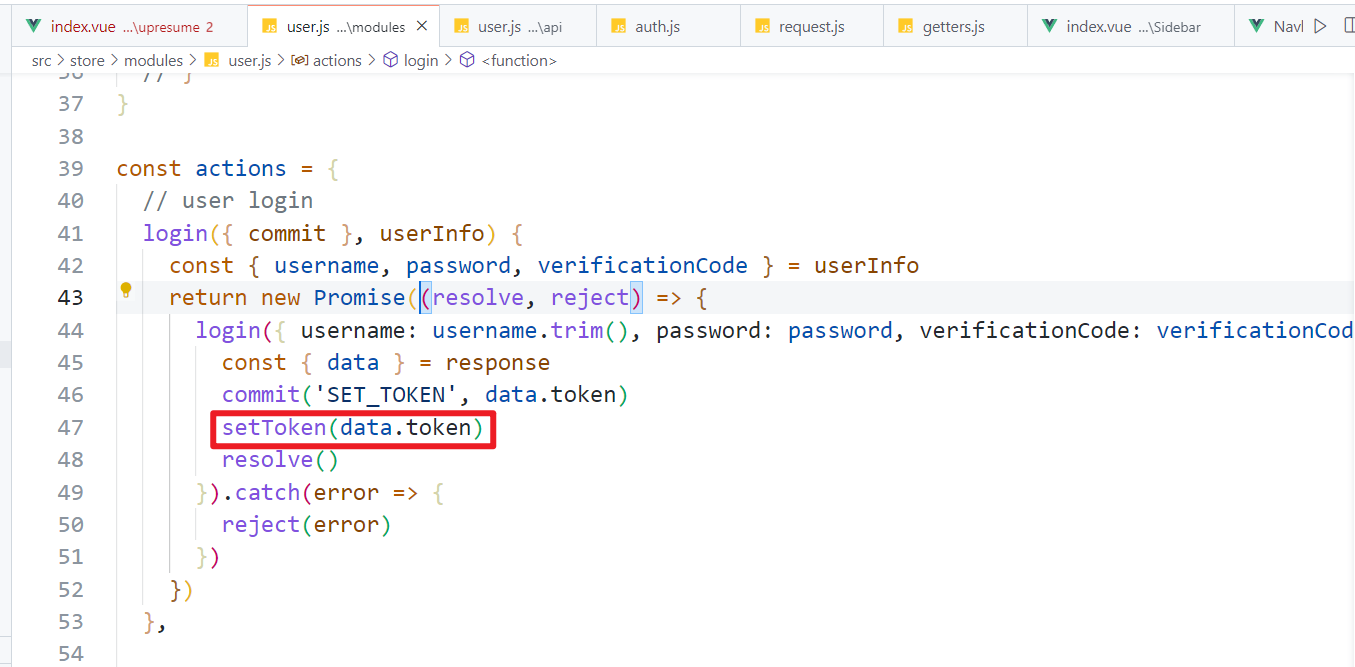Switch to the request.js tab
The height and width of the screenshot is (667, 1355).
pyautogui.click(x=810, y=27)
